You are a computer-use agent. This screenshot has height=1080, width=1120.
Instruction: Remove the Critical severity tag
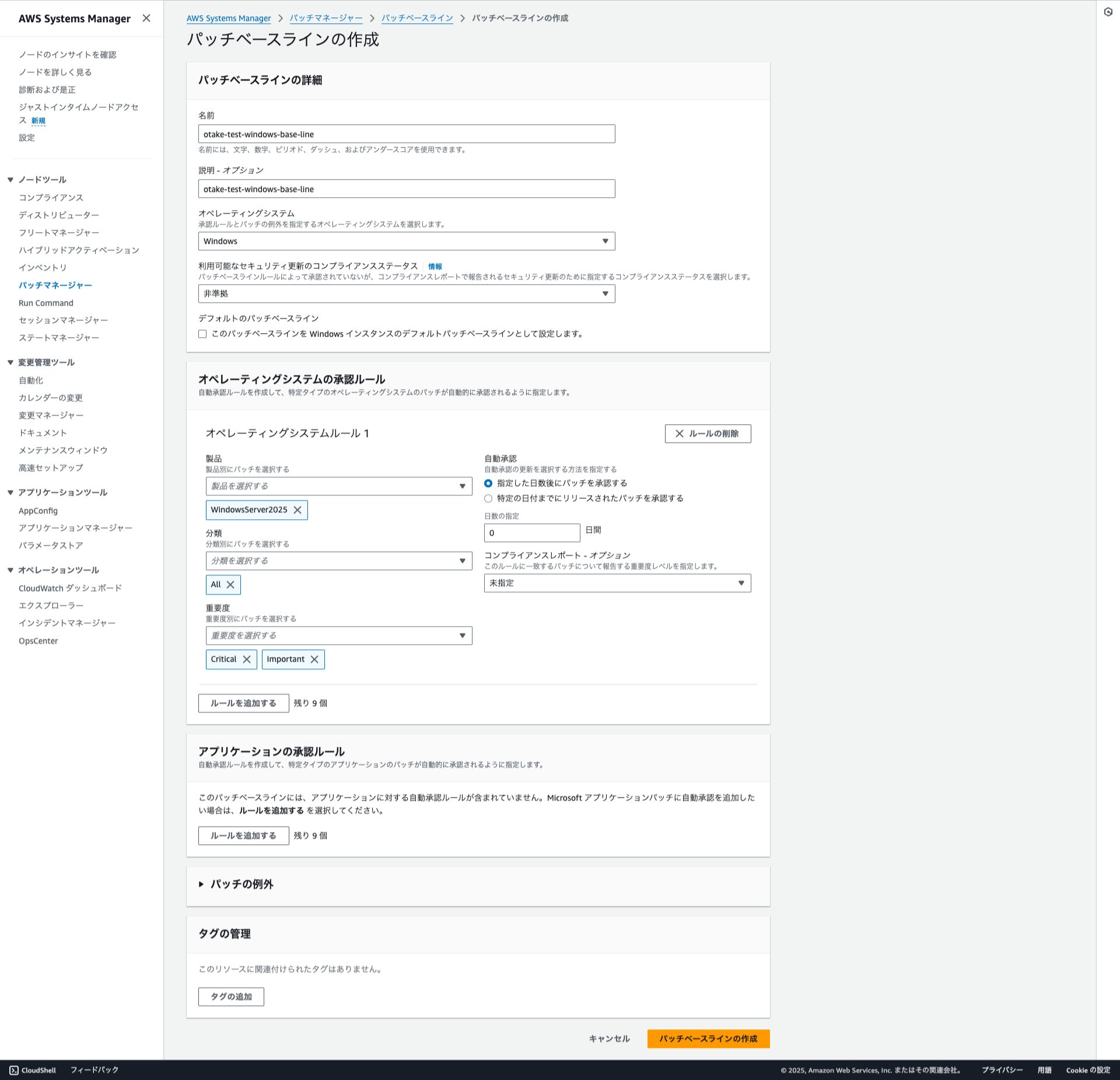(247, 659)
